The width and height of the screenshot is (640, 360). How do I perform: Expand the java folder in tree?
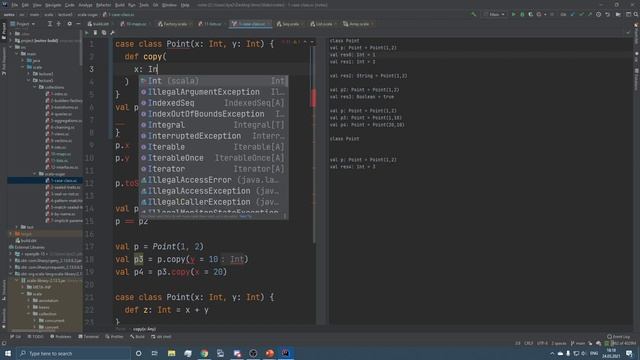tap(23, 60)
